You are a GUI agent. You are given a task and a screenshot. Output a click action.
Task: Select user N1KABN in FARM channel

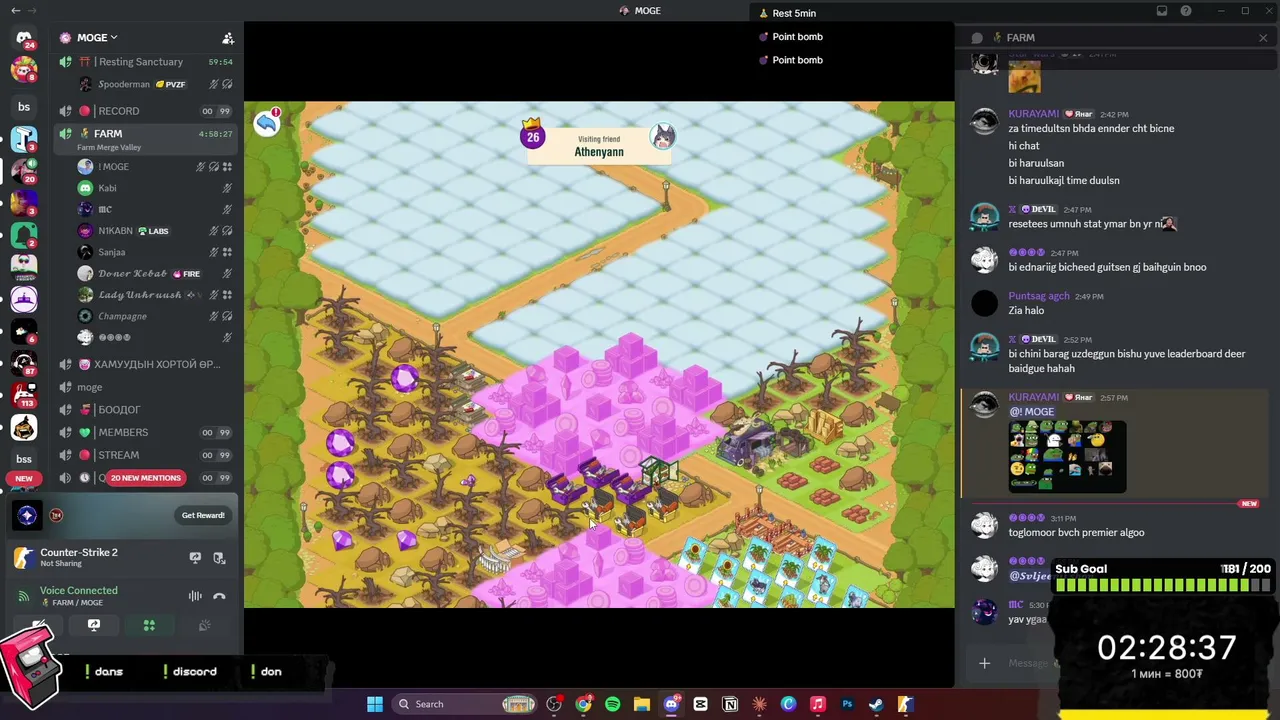pos(156,231)
